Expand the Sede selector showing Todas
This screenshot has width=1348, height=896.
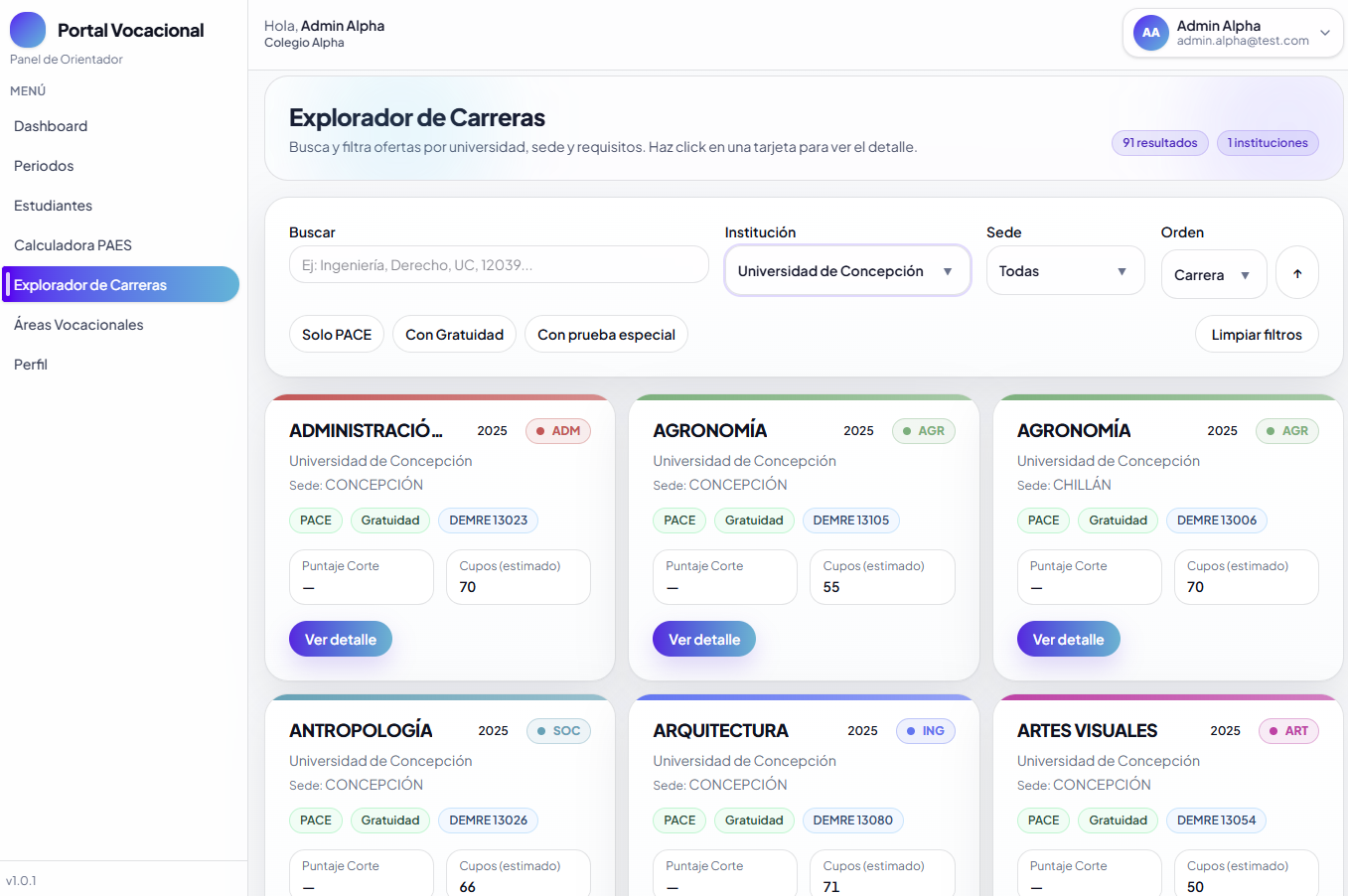pos(1065,269)
